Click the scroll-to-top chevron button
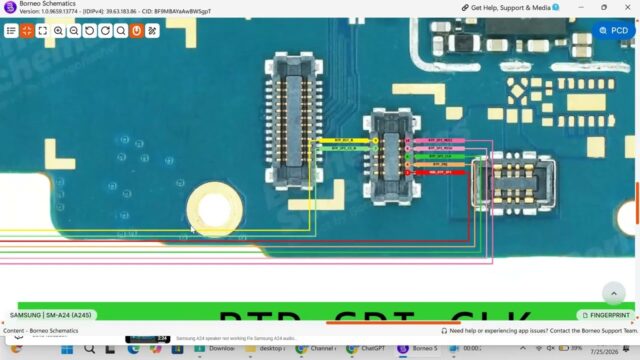 coord(613,293)
